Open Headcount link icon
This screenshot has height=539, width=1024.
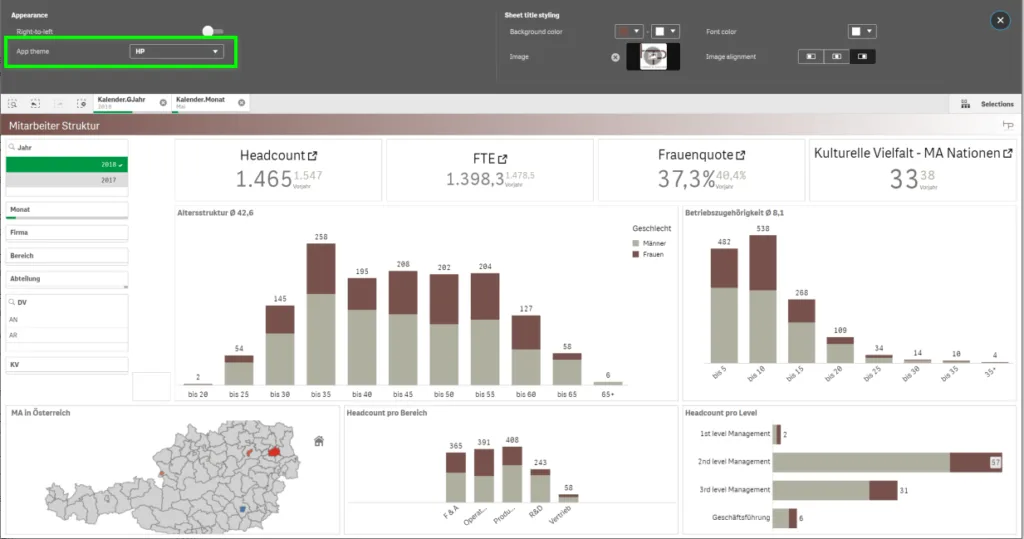tap(313, 155)
